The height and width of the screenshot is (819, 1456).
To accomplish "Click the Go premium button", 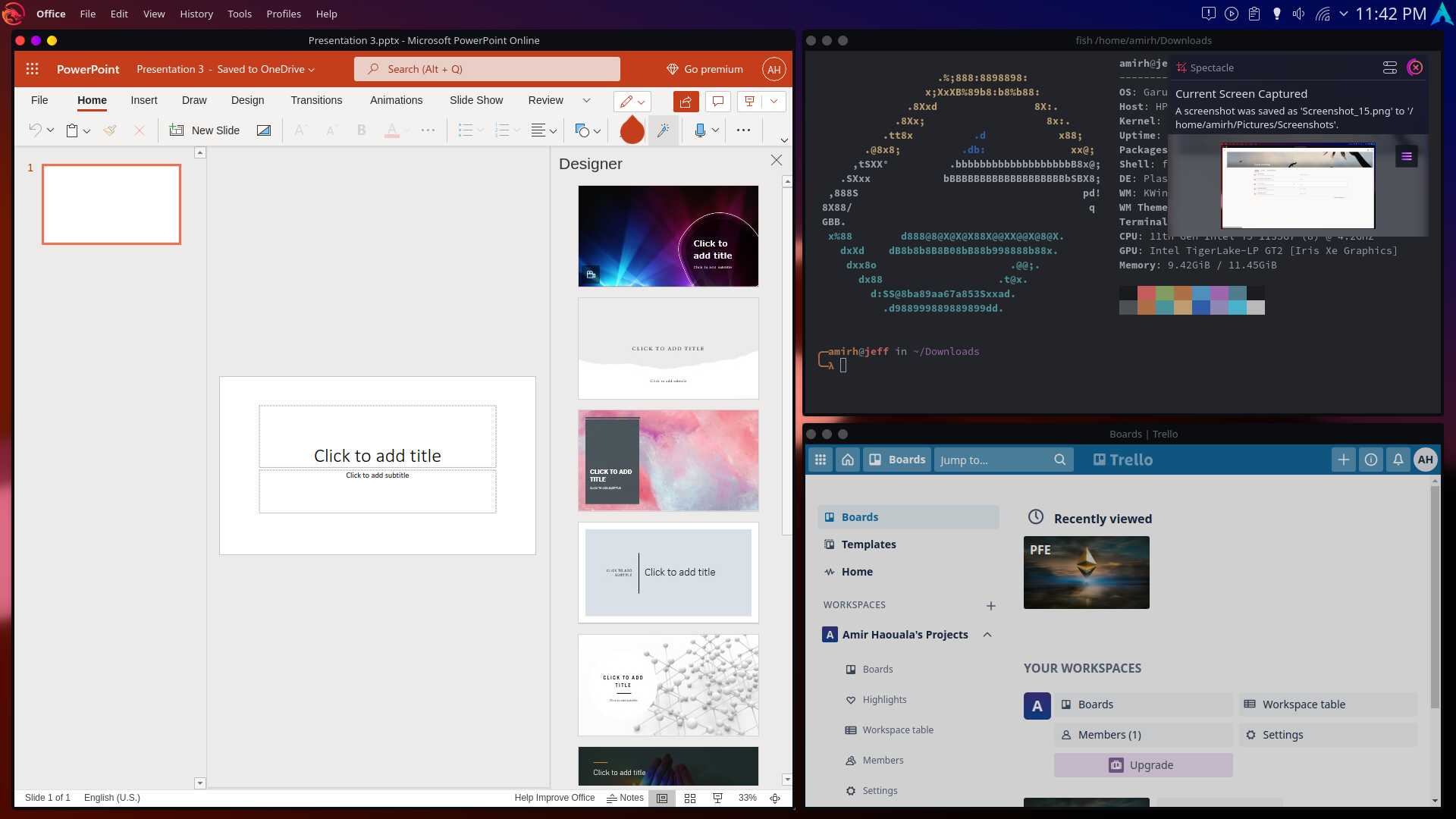I will point(704,69).
